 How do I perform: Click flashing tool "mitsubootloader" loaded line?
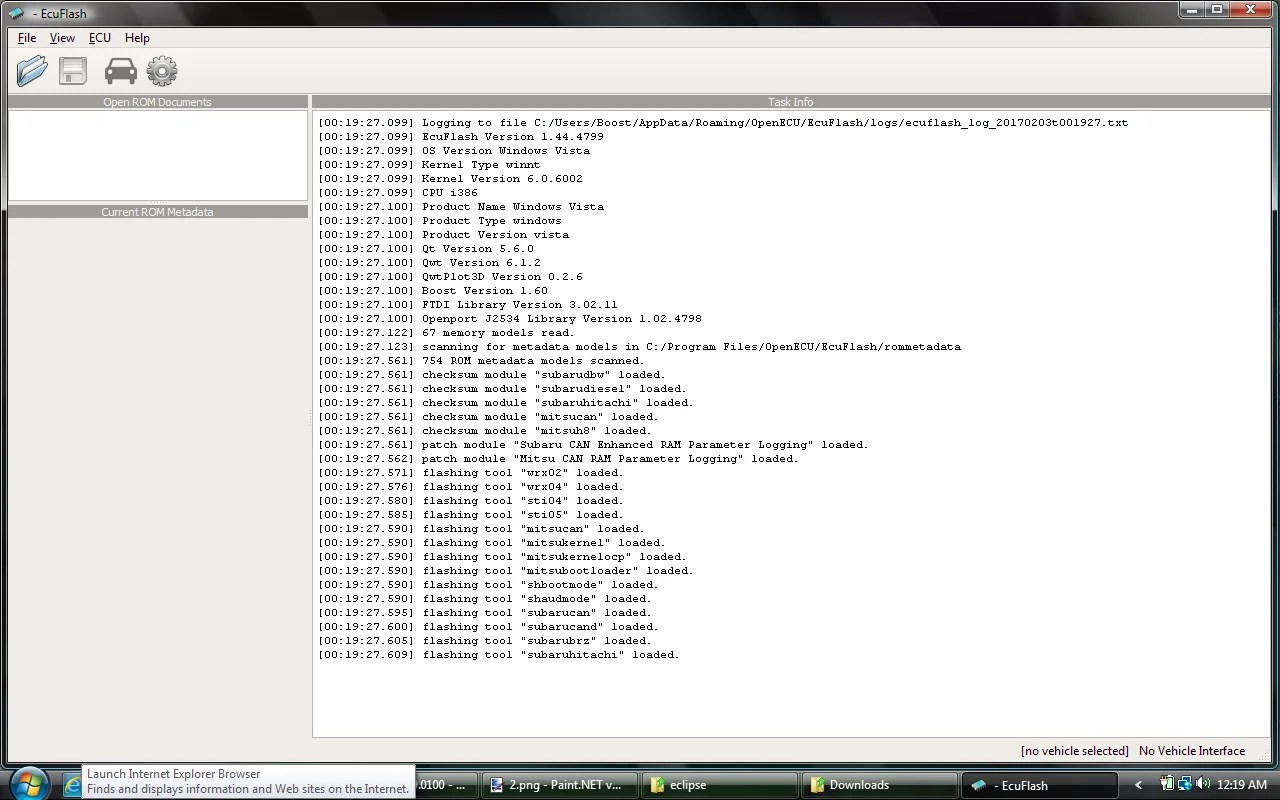point(506,571)
